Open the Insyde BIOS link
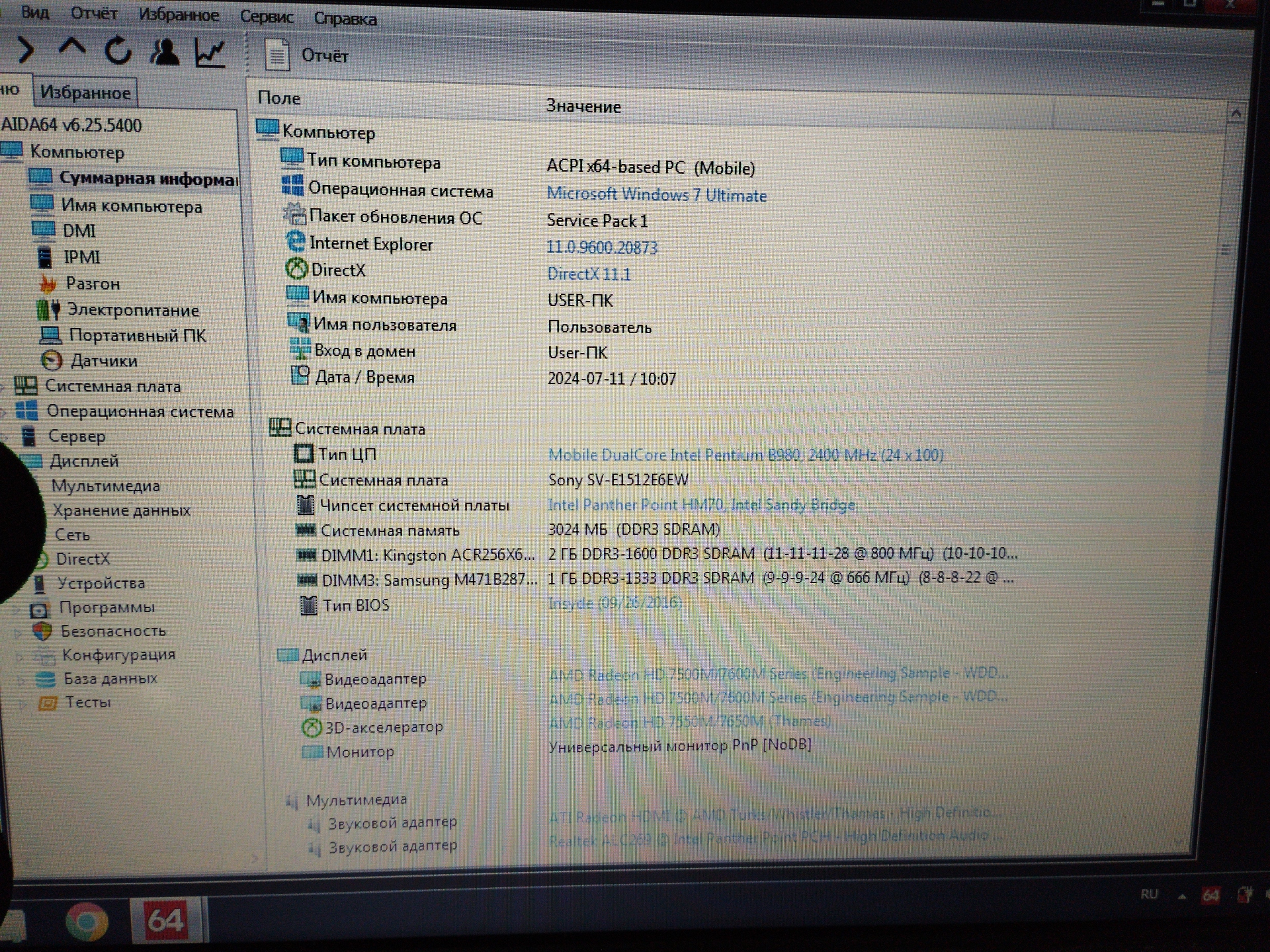The height and width of the screenshot is (952, 1270). (x=614, y=603)
